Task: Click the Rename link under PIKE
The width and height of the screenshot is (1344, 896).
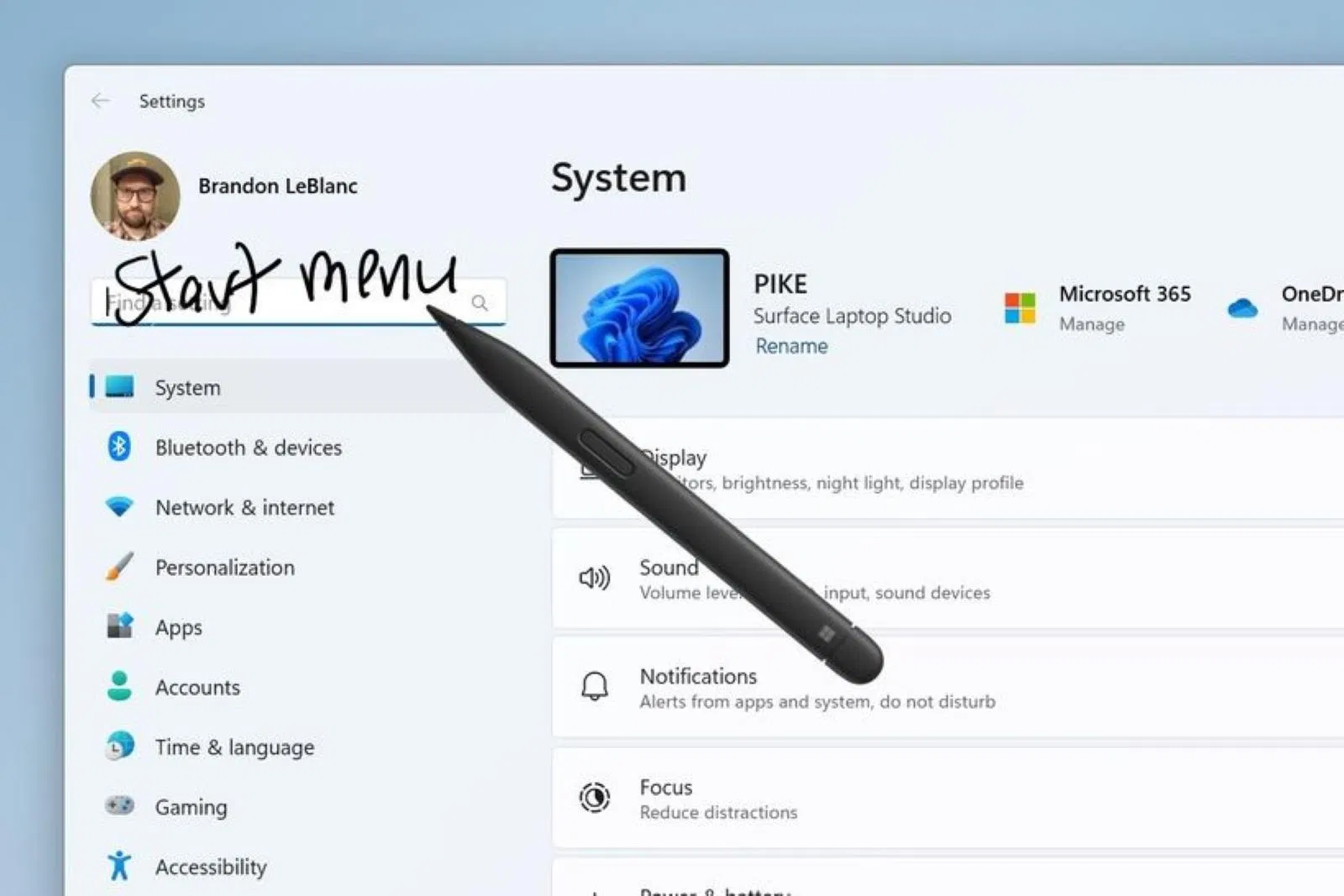Action: tap(790, 345)
